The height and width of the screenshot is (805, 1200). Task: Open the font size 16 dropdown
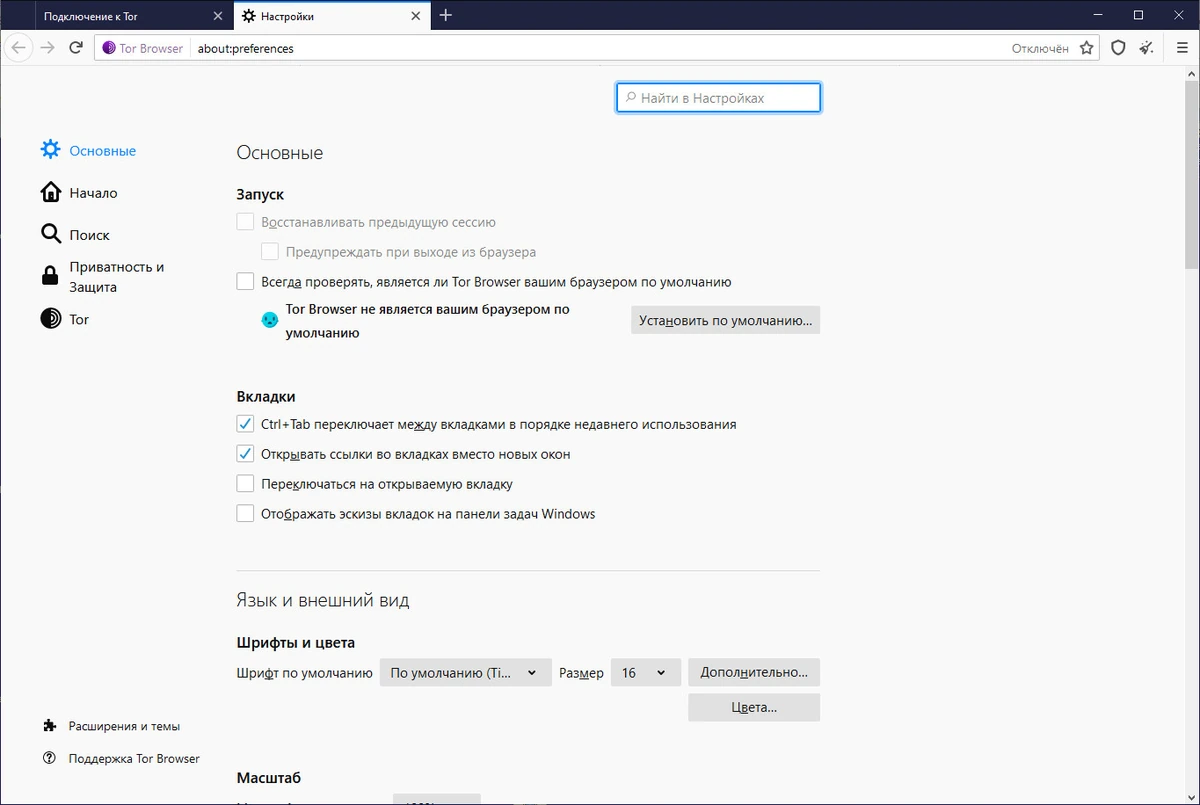tap(646, 673)
